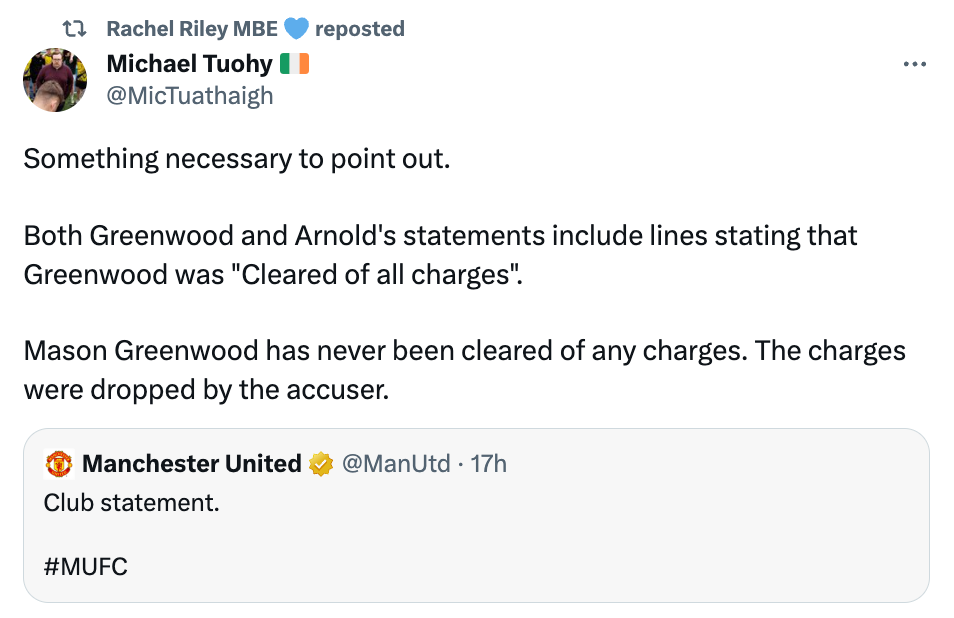Screen dimensions: 954x618
Task: Click the repost arrows icon
Action: pos(74,29)
